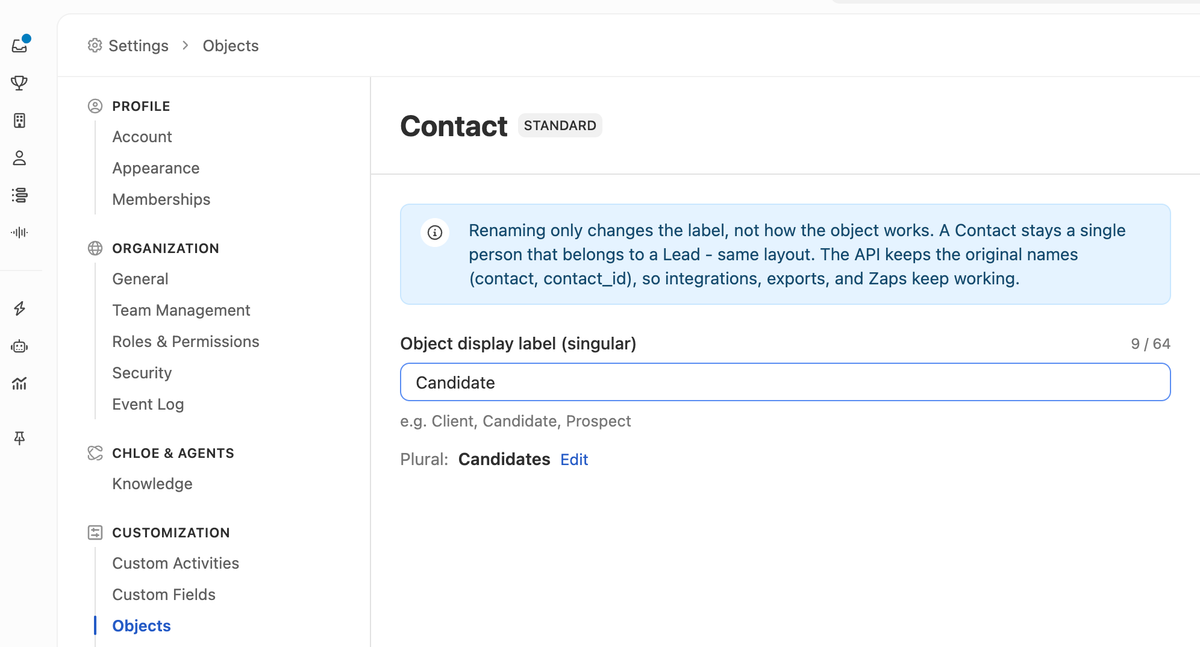Click the Profile section person icon

[95, 106]
